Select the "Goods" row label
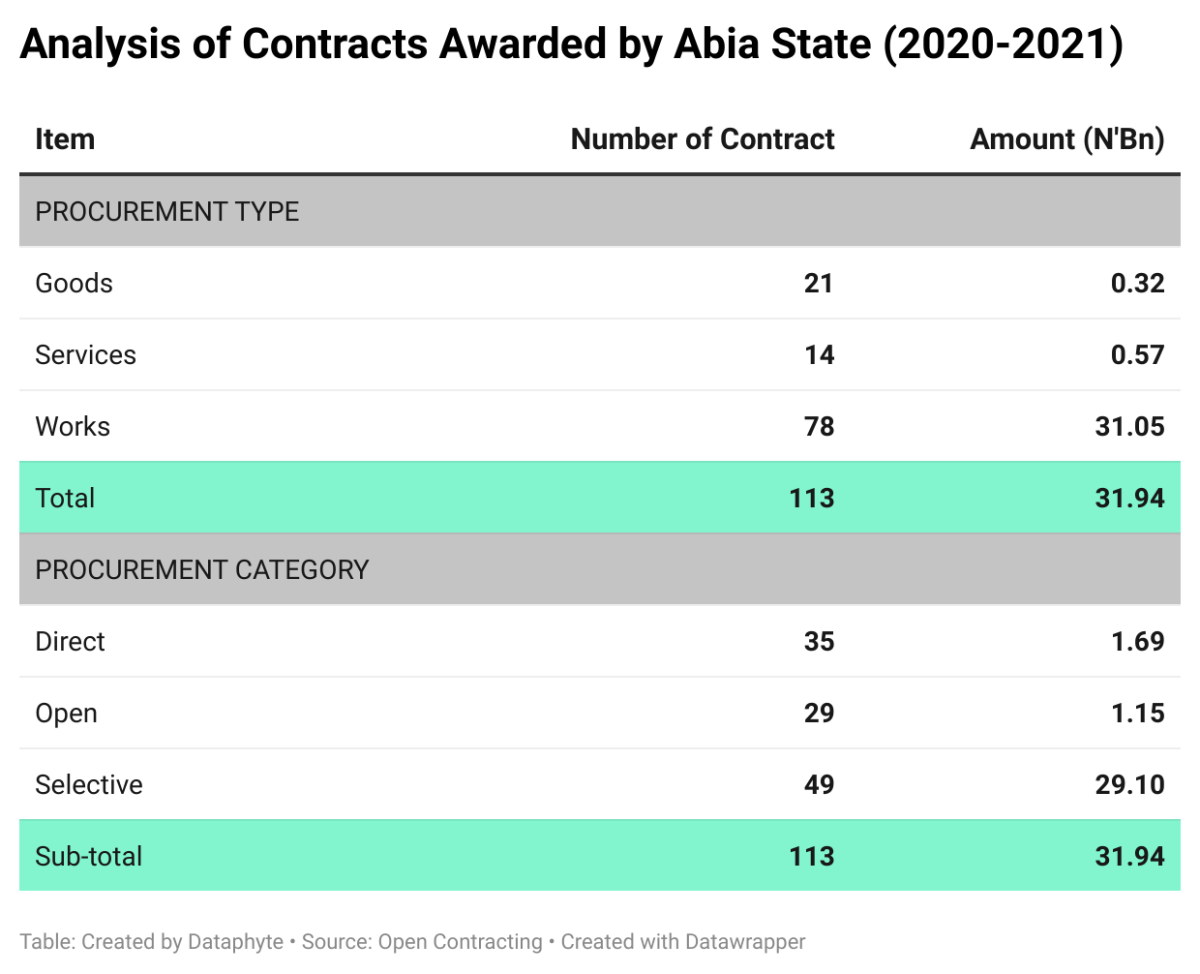 click(74, 284)
